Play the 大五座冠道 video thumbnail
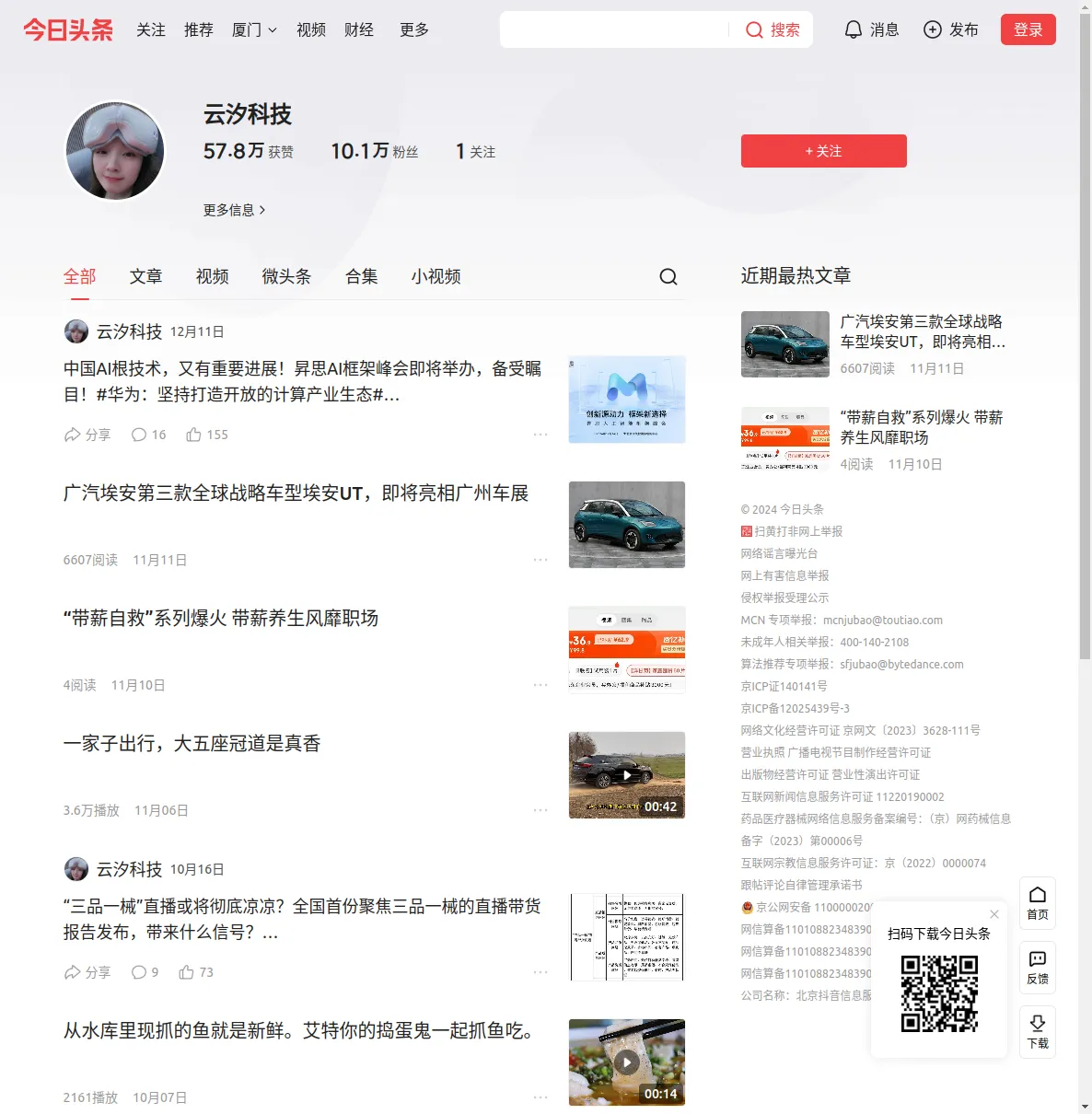The image size is (1092, 1114). 627,775
